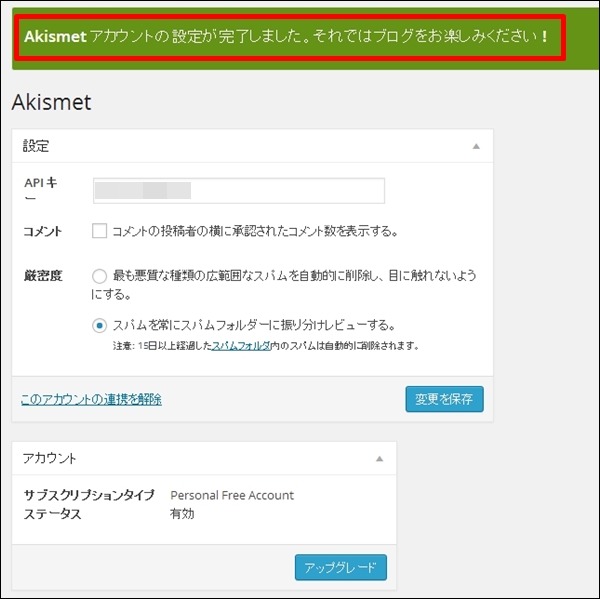This screenshot has width=600, height=599.
Task: Select always send spam to folder radio
Action: [x=99, y=326]
